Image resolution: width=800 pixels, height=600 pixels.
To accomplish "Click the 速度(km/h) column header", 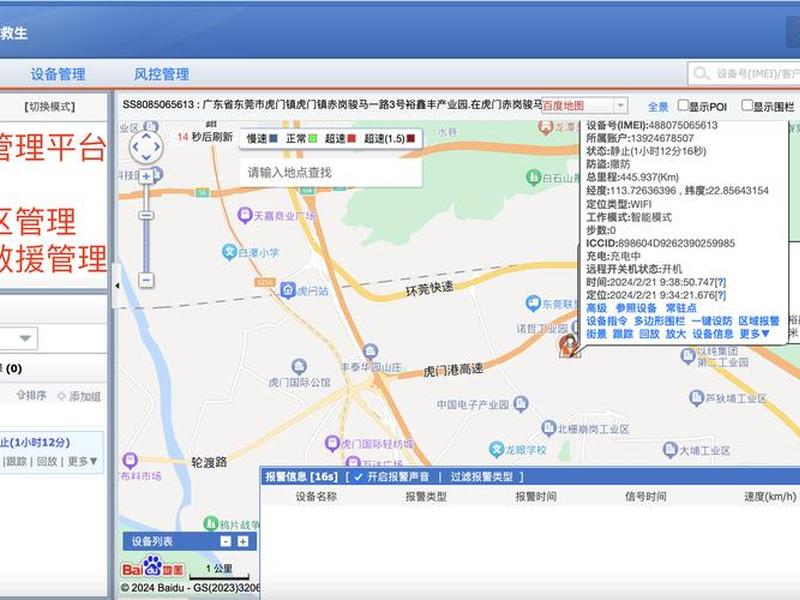I will [x=770, y=496].
